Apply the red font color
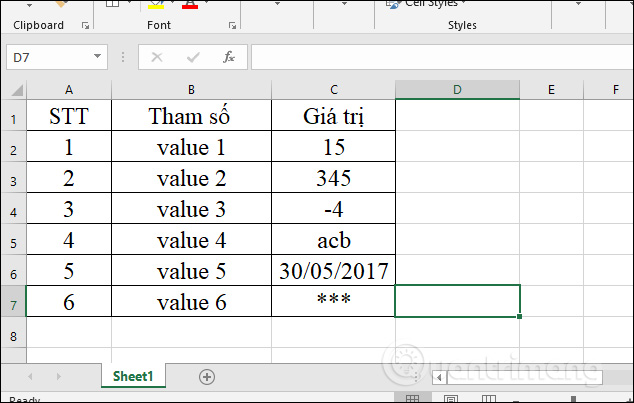This screenshot has height=403, width=634. [190, 4]
